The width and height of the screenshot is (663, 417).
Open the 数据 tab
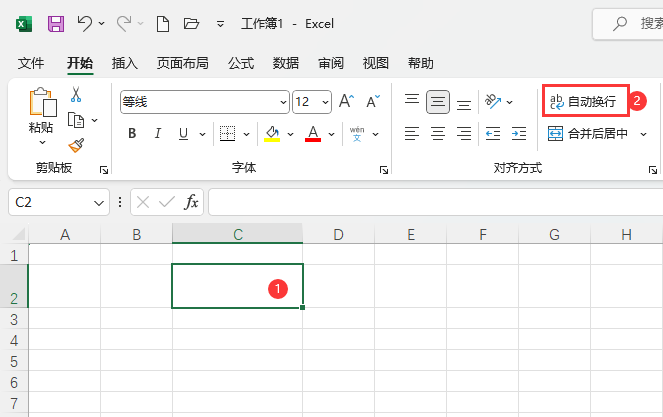point(286,63)
